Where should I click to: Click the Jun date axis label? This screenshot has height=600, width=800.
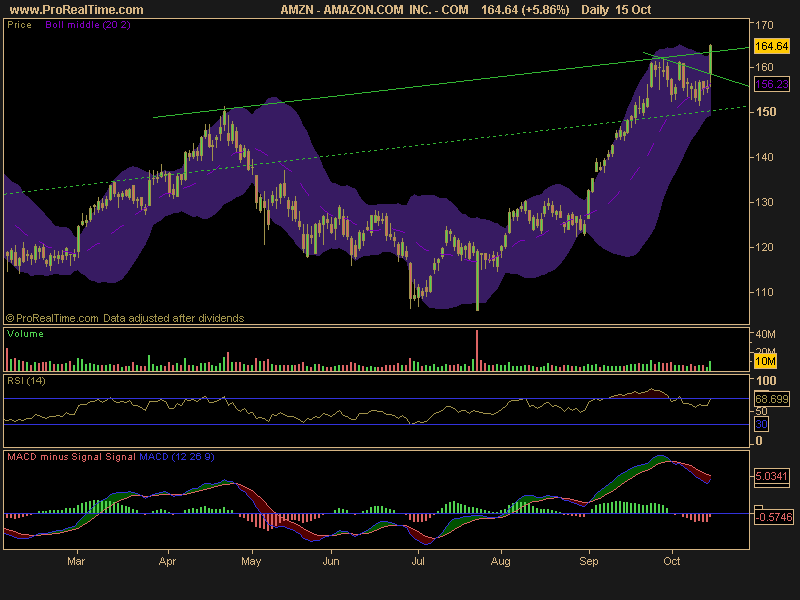331,561
